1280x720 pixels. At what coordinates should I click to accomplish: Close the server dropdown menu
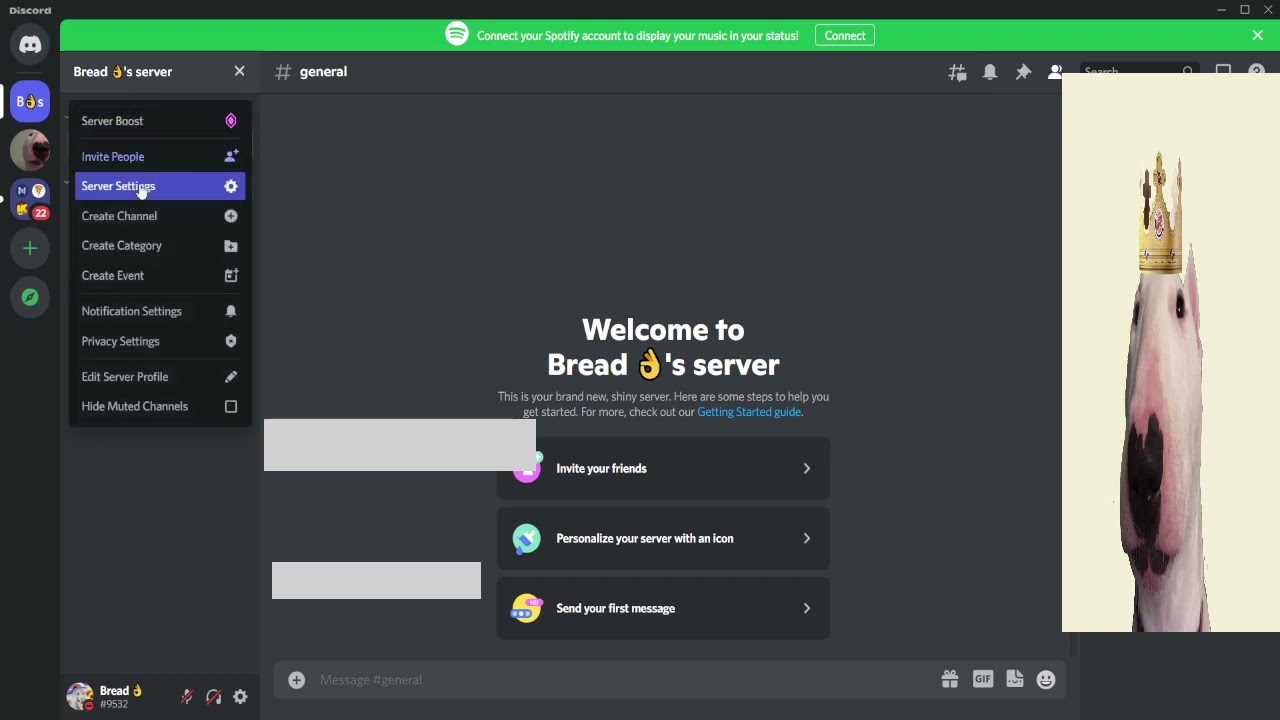pyautogui.click(x=239, y=71)
